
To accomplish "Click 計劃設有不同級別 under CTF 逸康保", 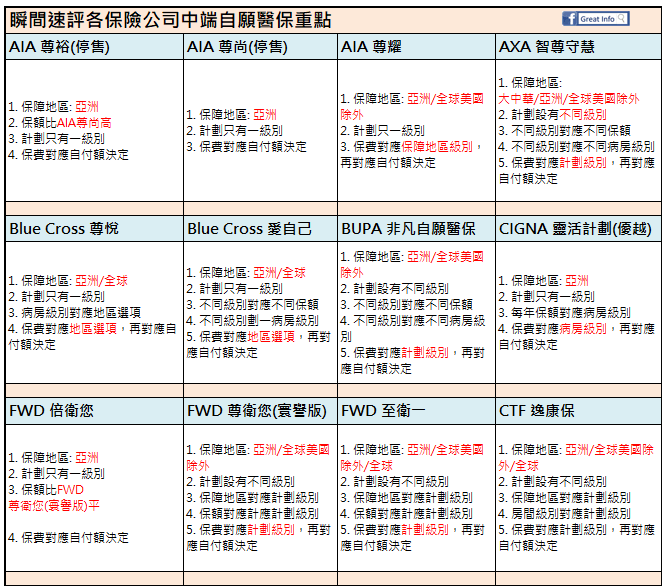I will click(x=559, y=482).
